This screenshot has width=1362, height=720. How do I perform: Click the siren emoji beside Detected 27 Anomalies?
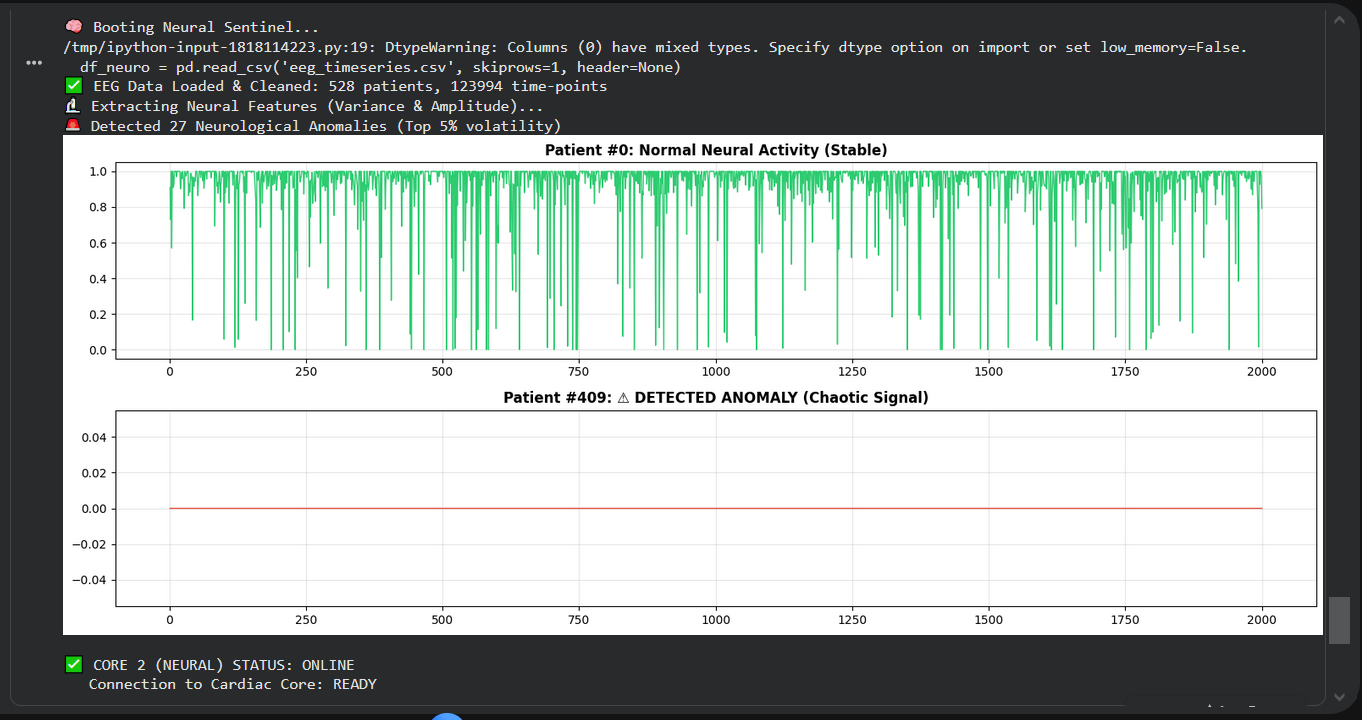(x=73, y=126)
